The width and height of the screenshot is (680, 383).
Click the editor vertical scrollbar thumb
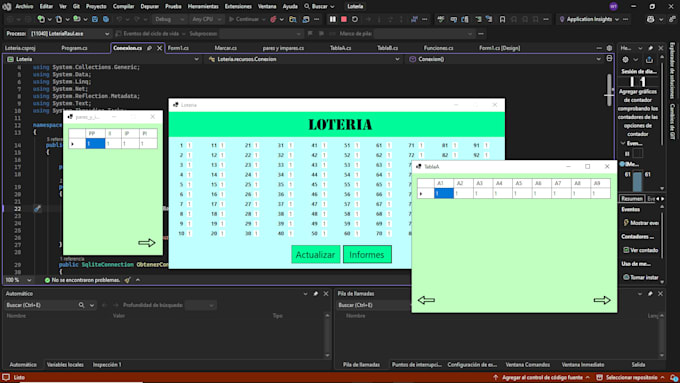click(609, 91)
